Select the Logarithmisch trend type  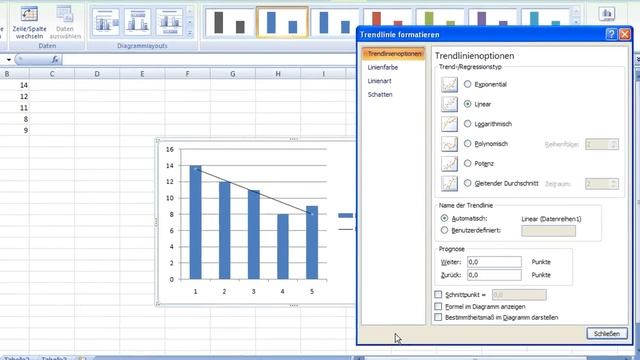(467, 124)
